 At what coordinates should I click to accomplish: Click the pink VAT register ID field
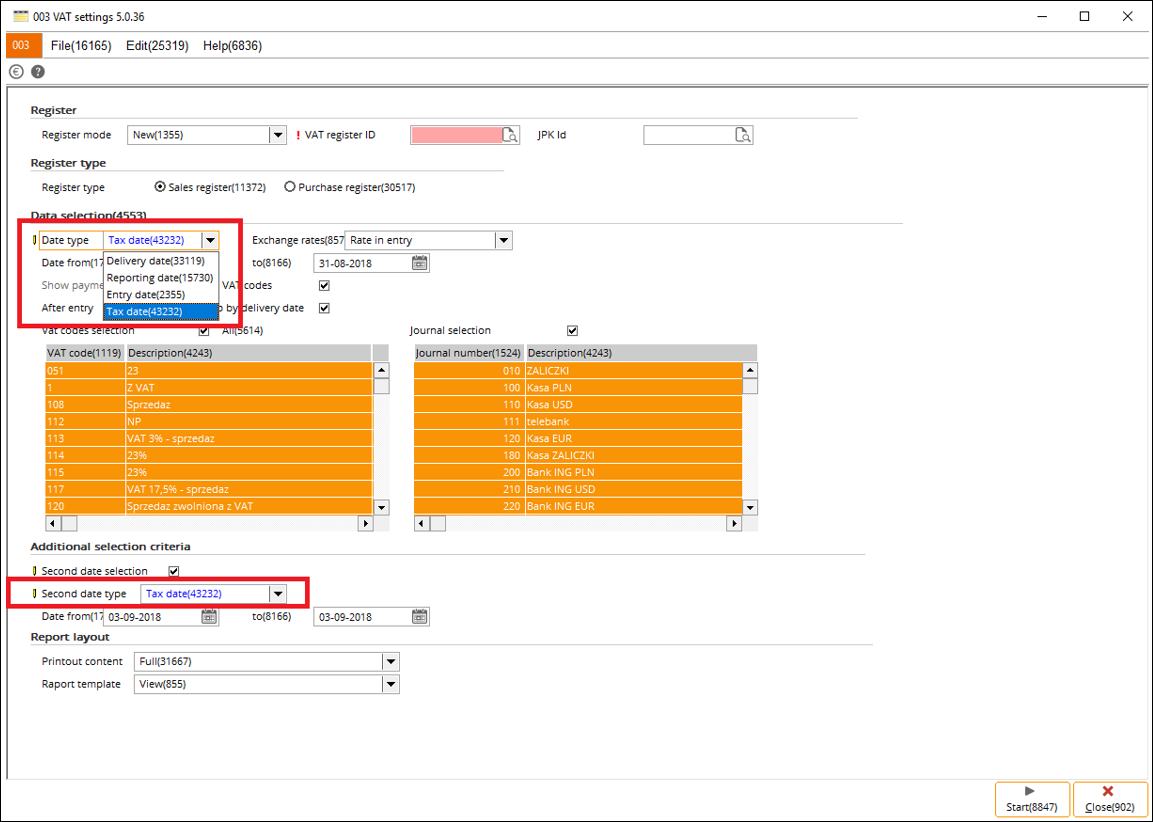455,135
